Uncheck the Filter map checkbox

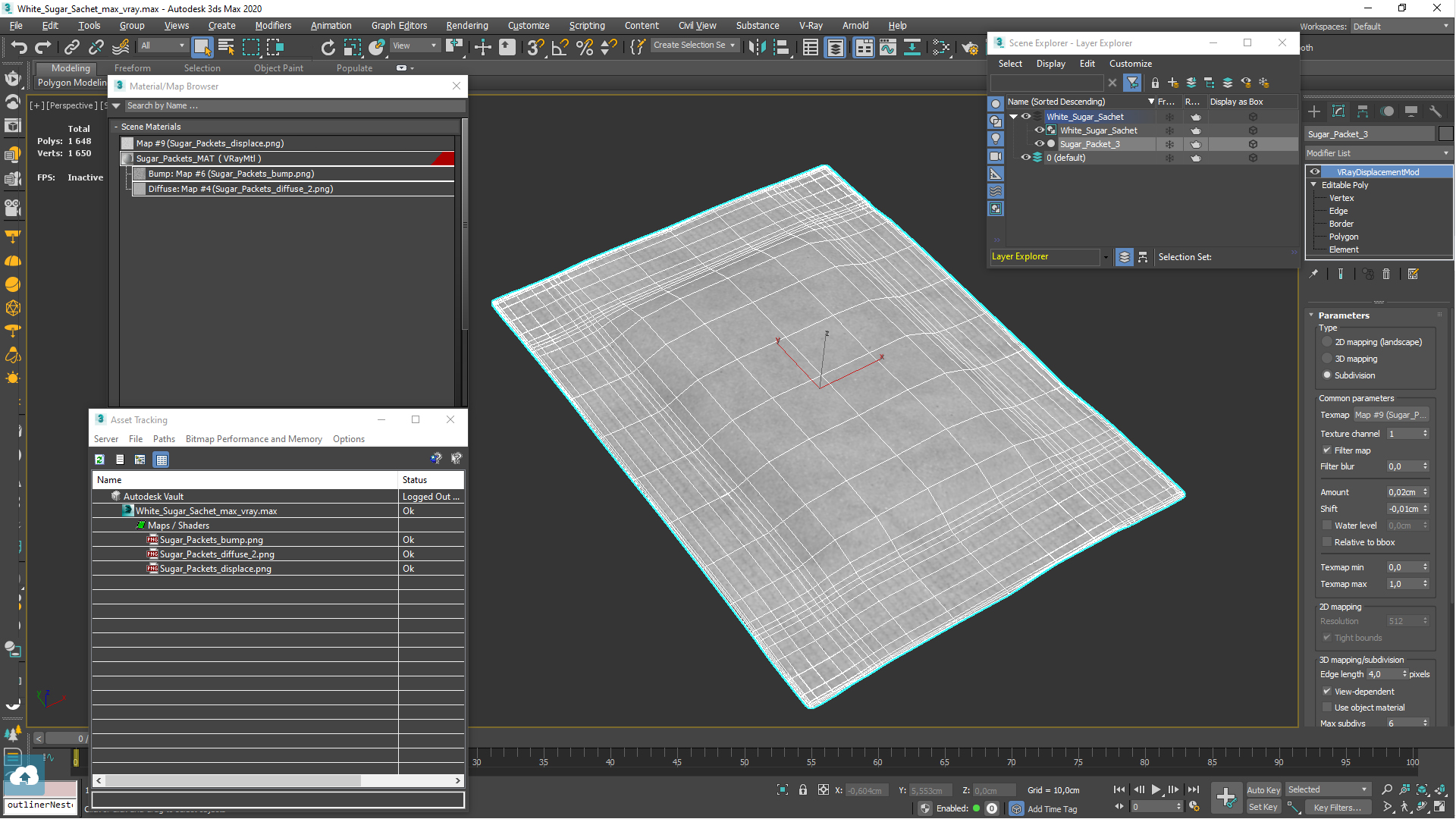(1327, 450)
